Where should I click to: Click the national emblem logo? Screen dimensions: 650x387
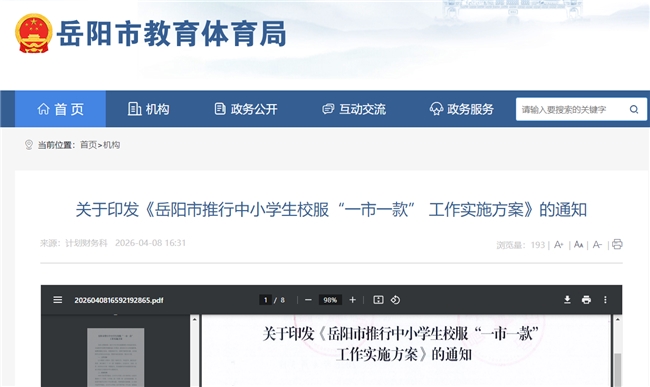(x=34, y=33)
